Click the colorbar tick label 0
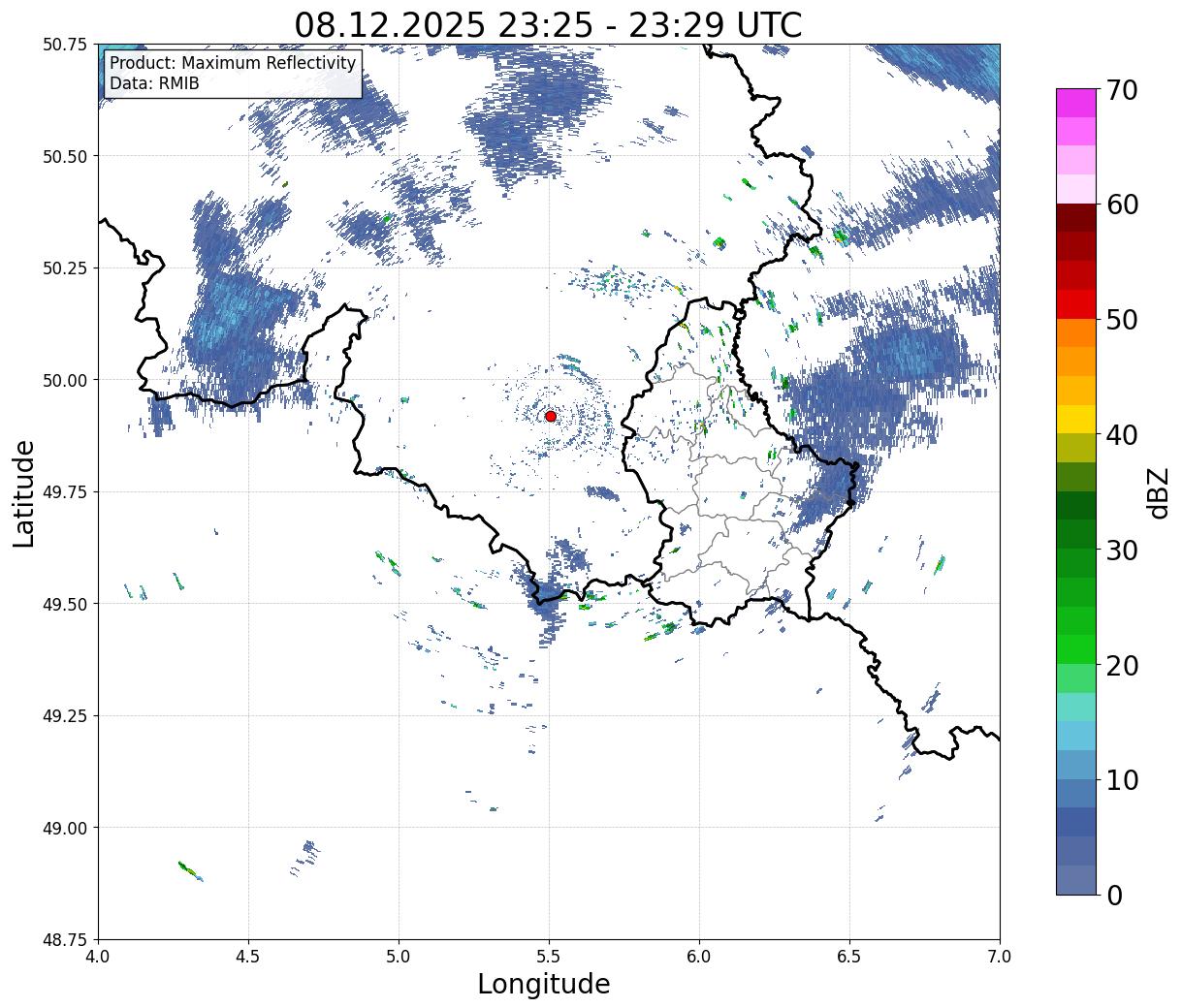Viewport: 1182px width, 1008px height. coord(1114,895)
